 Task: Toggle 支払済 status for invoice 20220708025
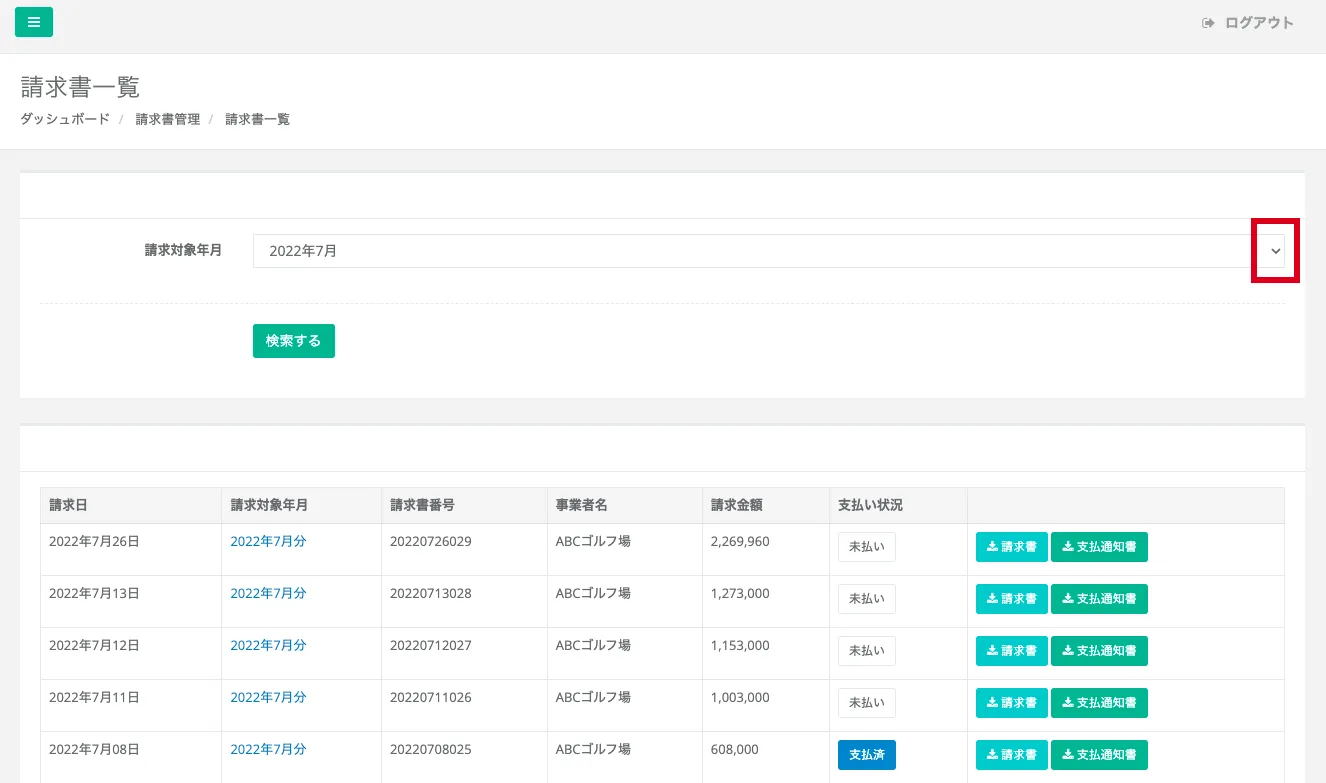pos(866,755)
